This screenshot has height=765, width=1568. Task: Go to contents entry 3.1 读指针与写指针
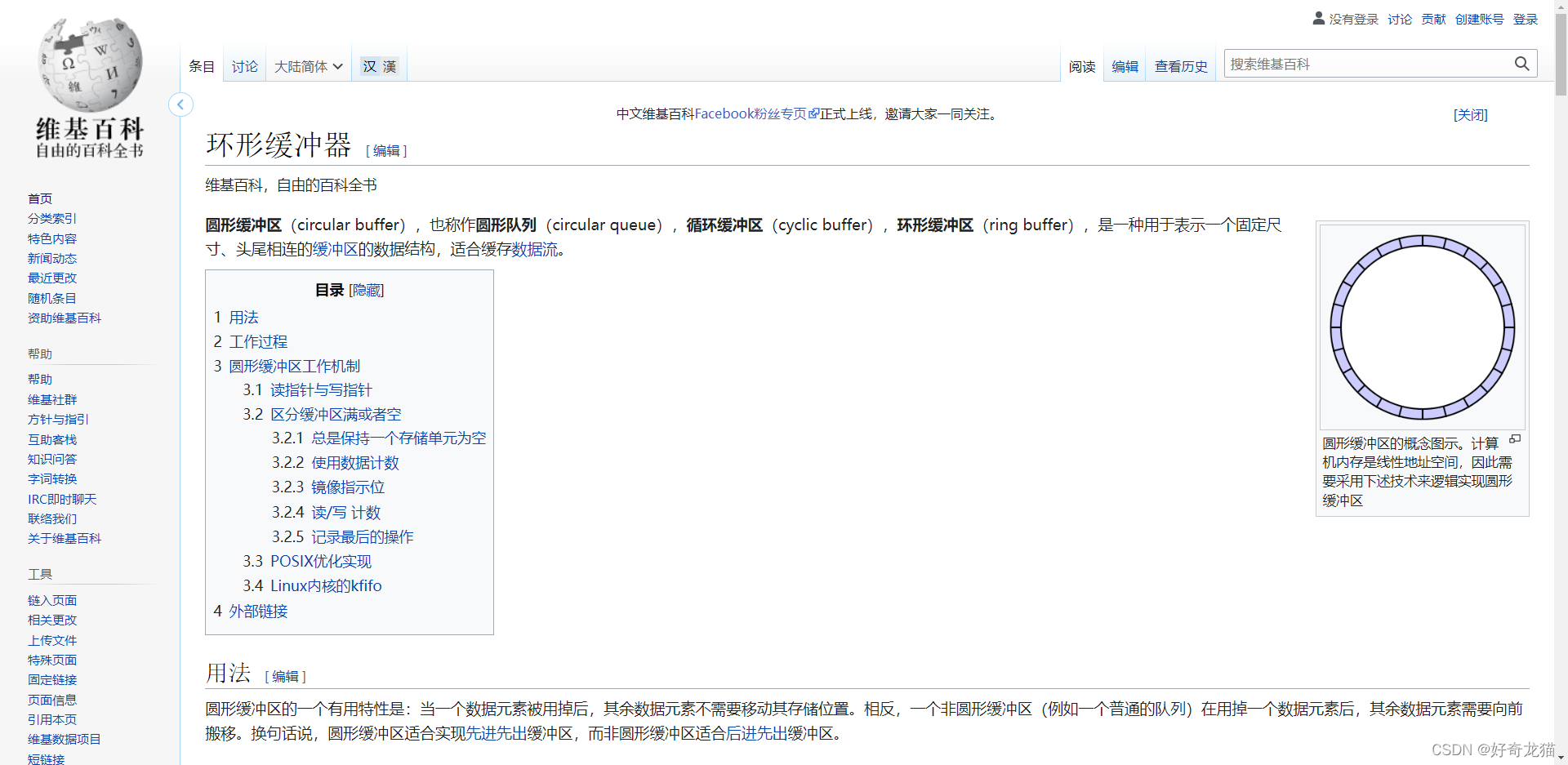(x=307, y=390)
